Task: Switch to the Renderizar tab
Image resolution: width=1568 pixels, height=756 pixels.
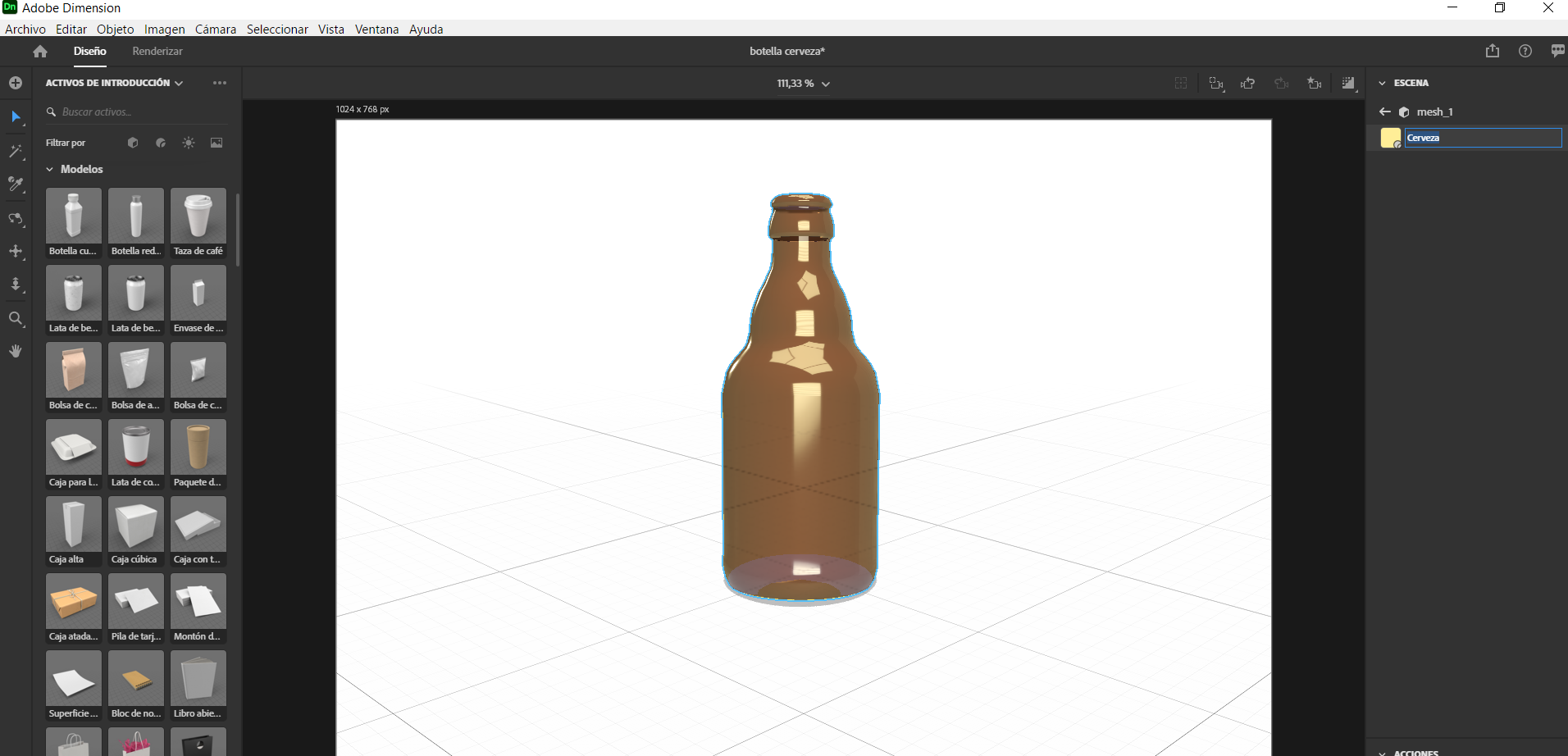Action: (x=157, y=51)
